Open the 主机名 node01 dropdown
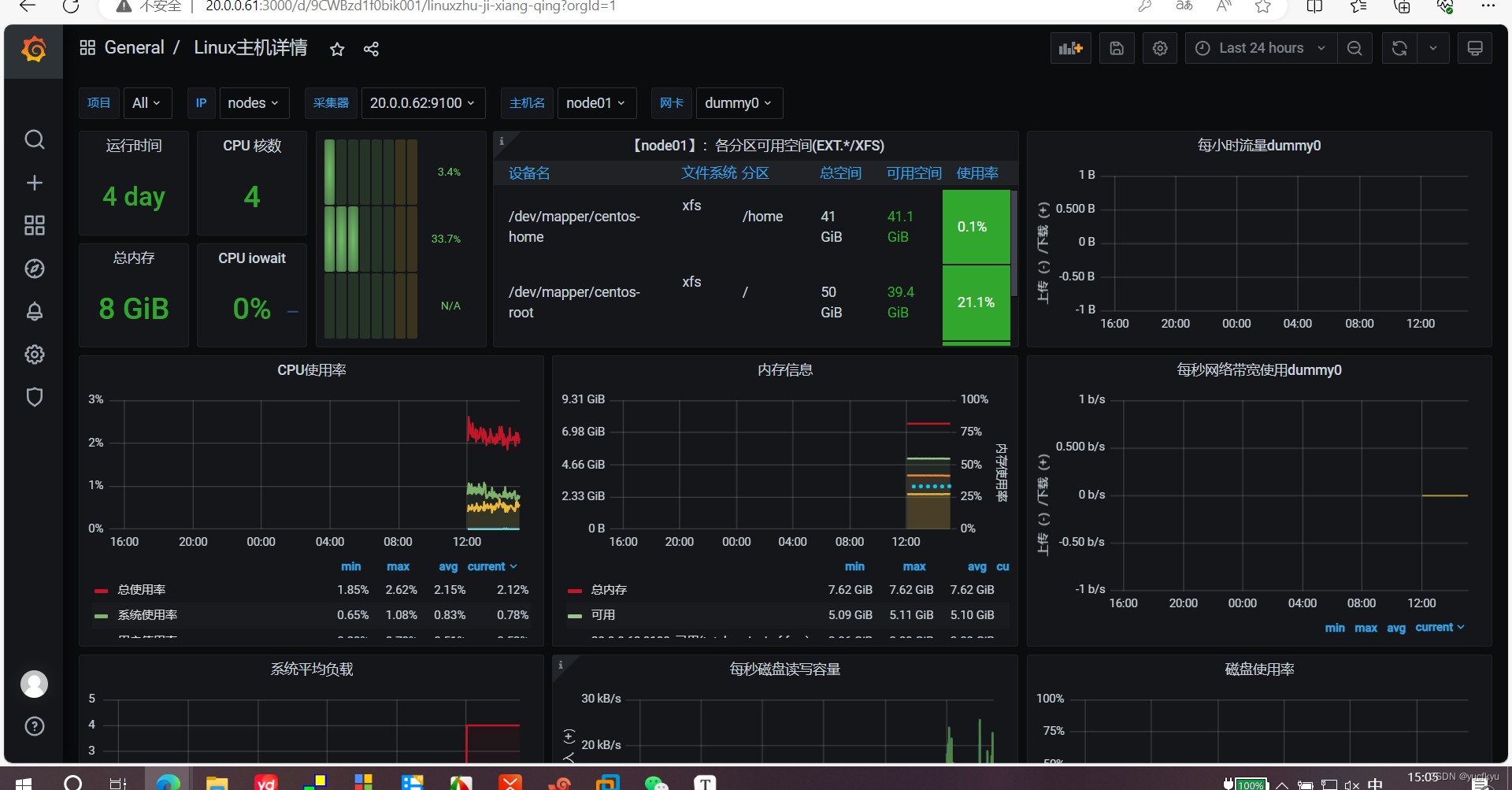 pos(596,103)
